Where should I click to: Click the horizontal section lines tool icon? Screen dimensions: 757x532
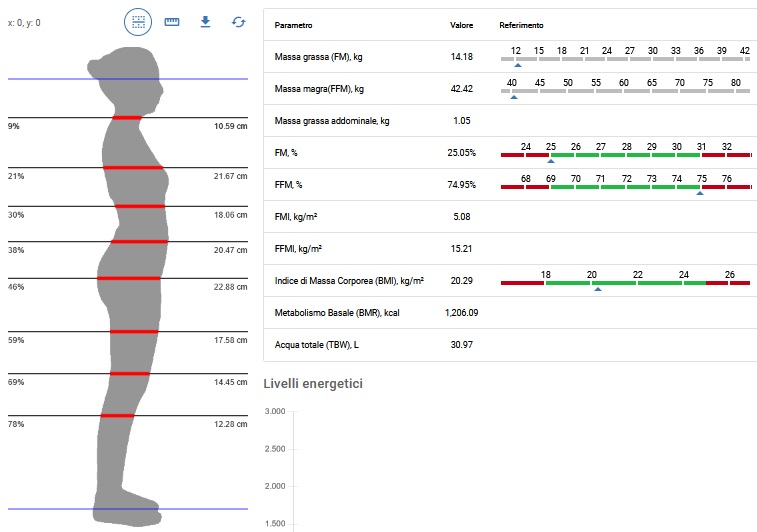[x=138, y=21]
